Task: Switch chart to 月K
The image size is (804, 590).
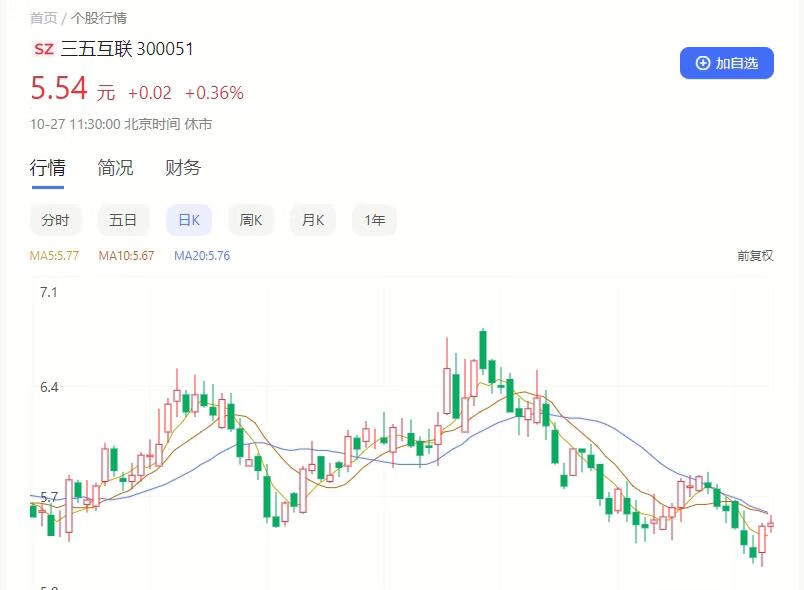Action: [313, 220]
